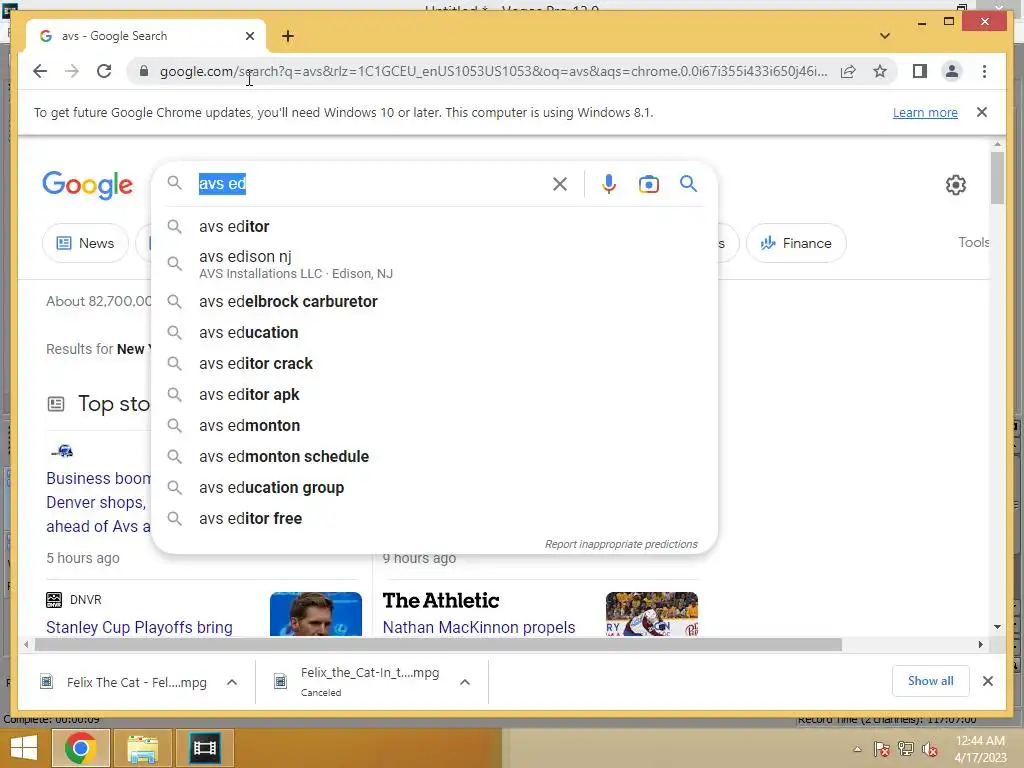Open the 'Felix The Cat - Fel....mpg' download
The width and height of the screenshot is (1024, 768).
click(124, 682)
